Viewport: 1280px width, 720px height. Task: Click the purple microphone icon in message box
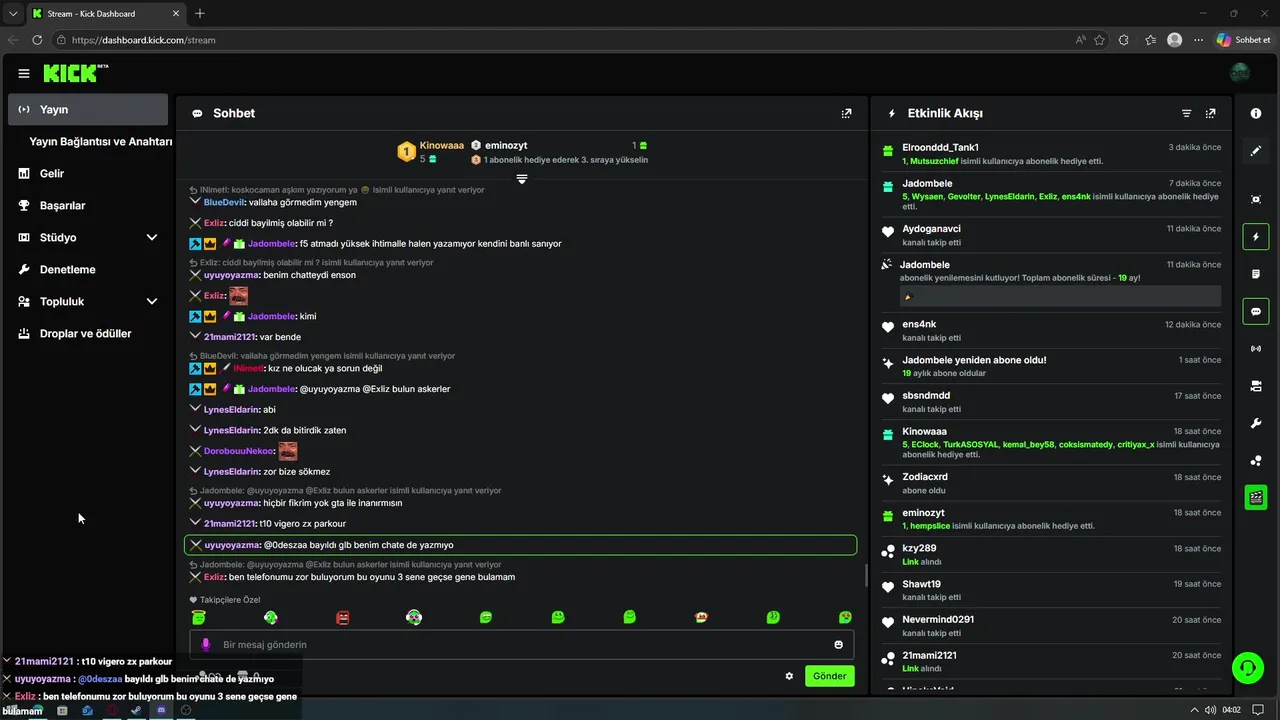point(206,645)
